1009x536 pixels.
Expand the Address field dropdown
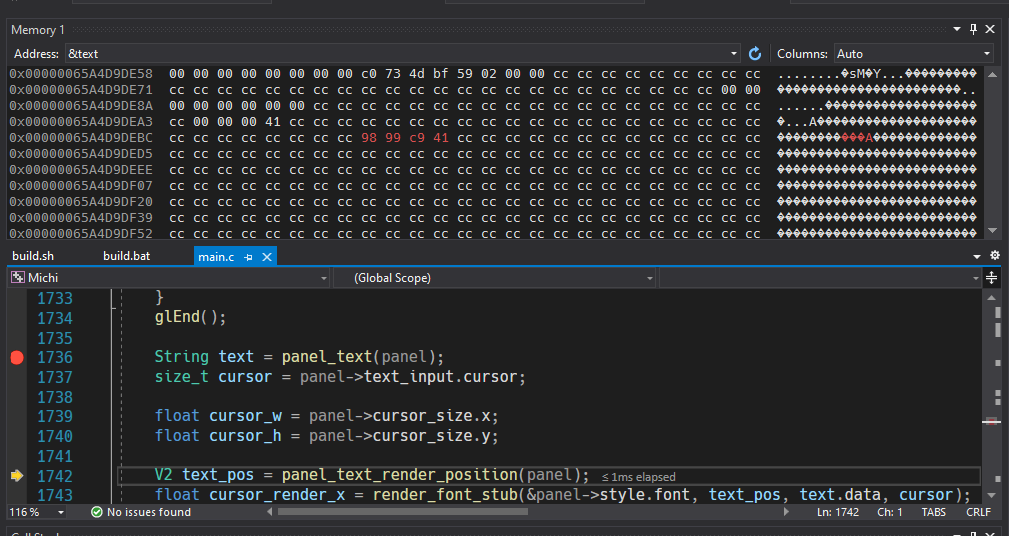pyautogui.click(x=734, y=53)
